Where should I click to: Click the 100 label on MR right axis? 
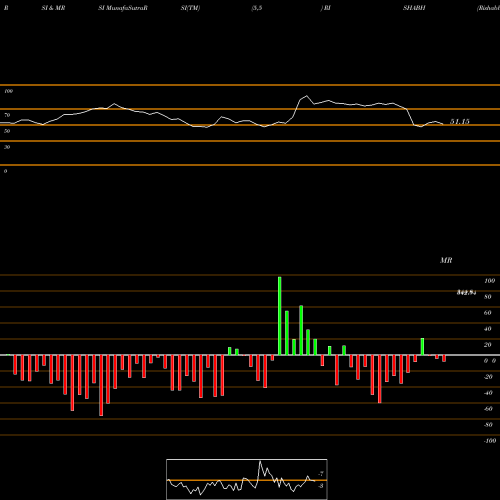(x=489, y=281)
